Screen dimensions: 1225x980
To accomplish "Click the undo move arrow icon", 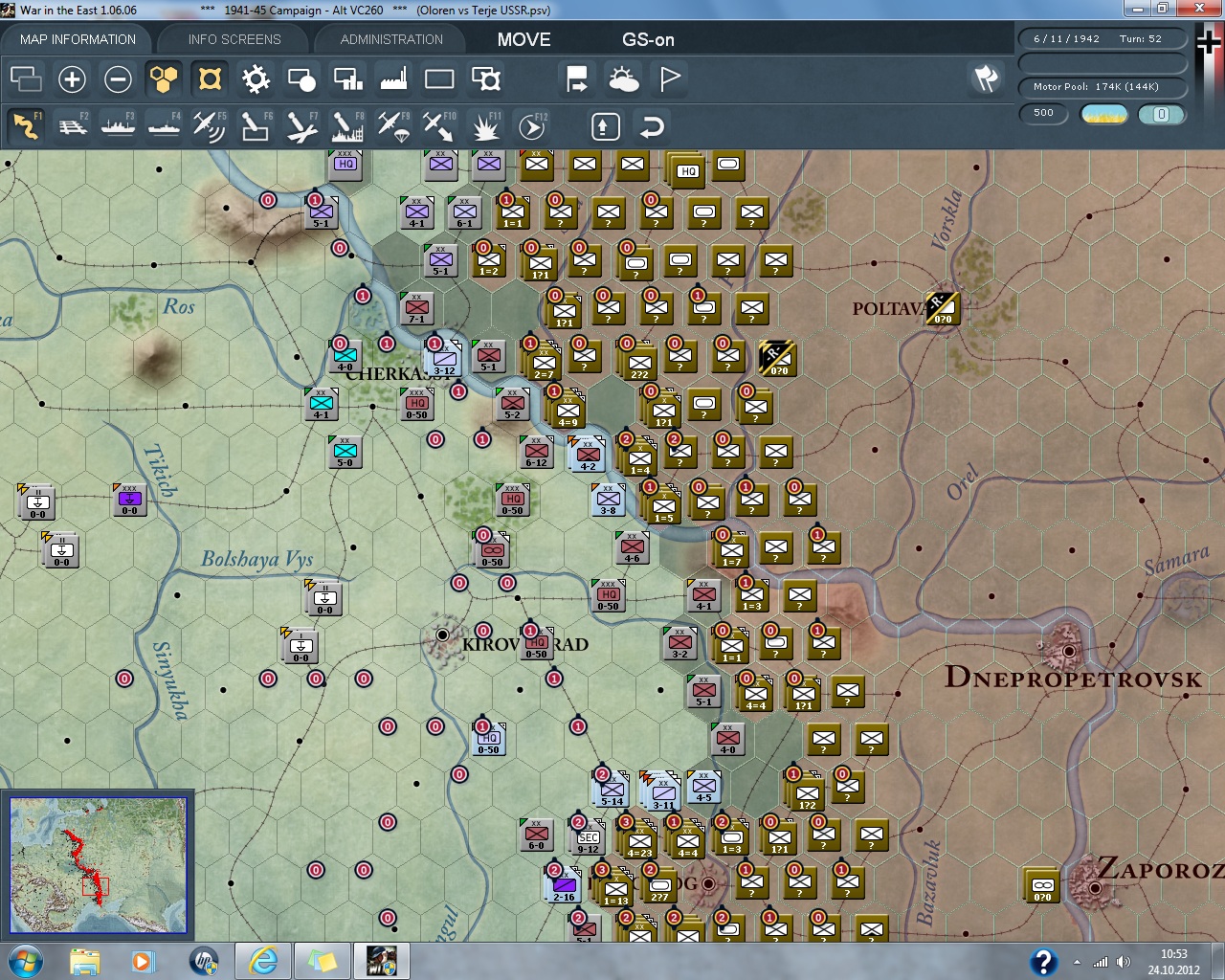I will pos(652,126).
